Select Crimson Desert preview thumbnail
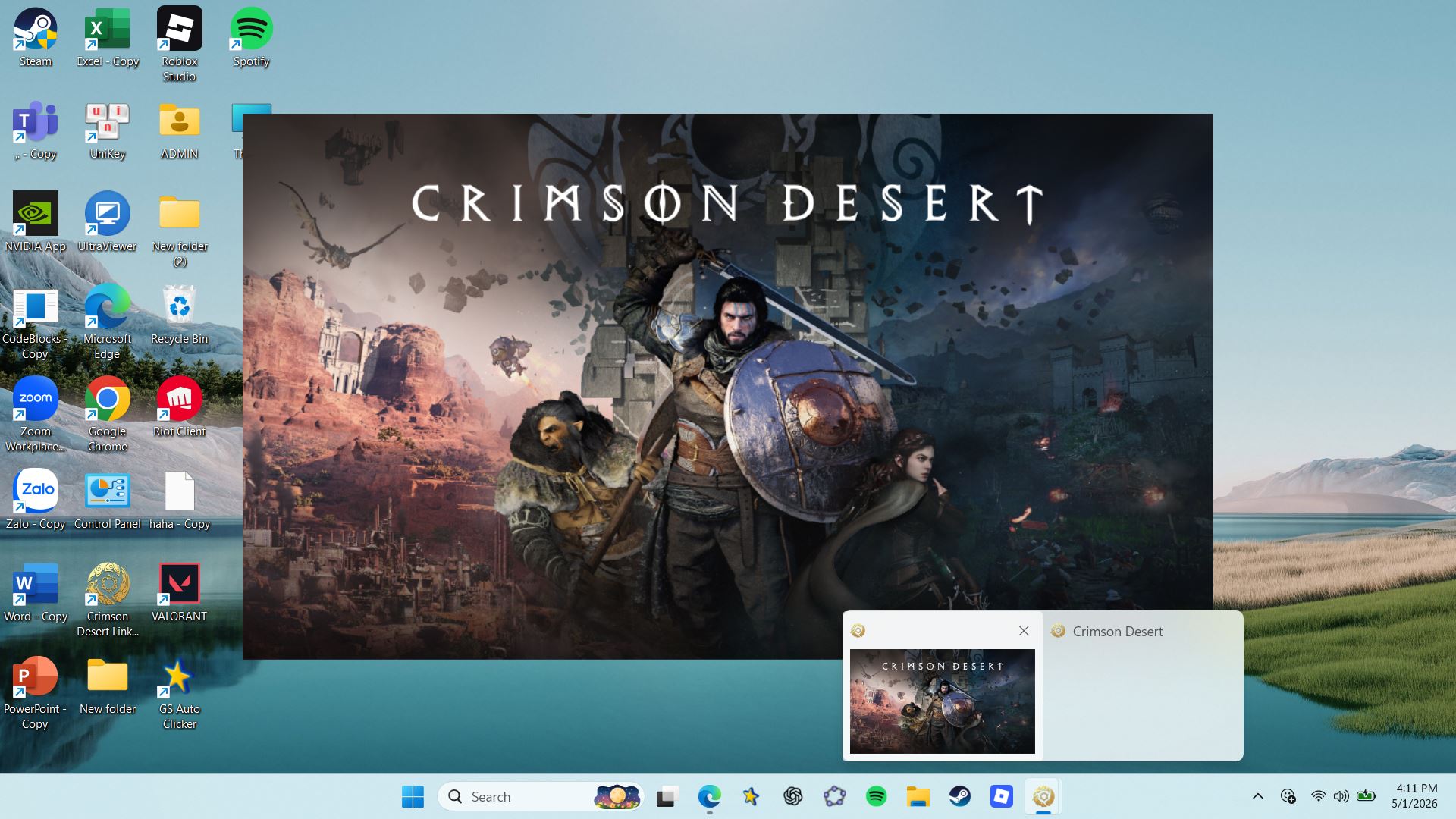Viewport: 1456px width, 819px height. [942, 701]
